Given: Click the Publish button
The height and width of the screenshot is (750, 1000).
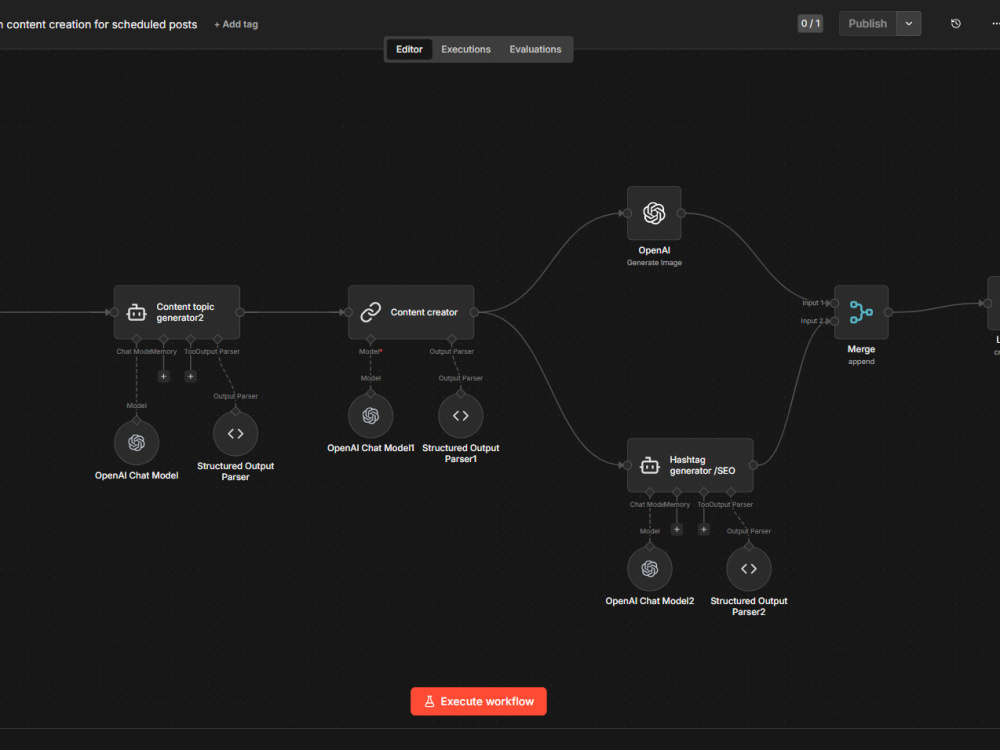Looking at the screenshot, I should tap(867, 24).
